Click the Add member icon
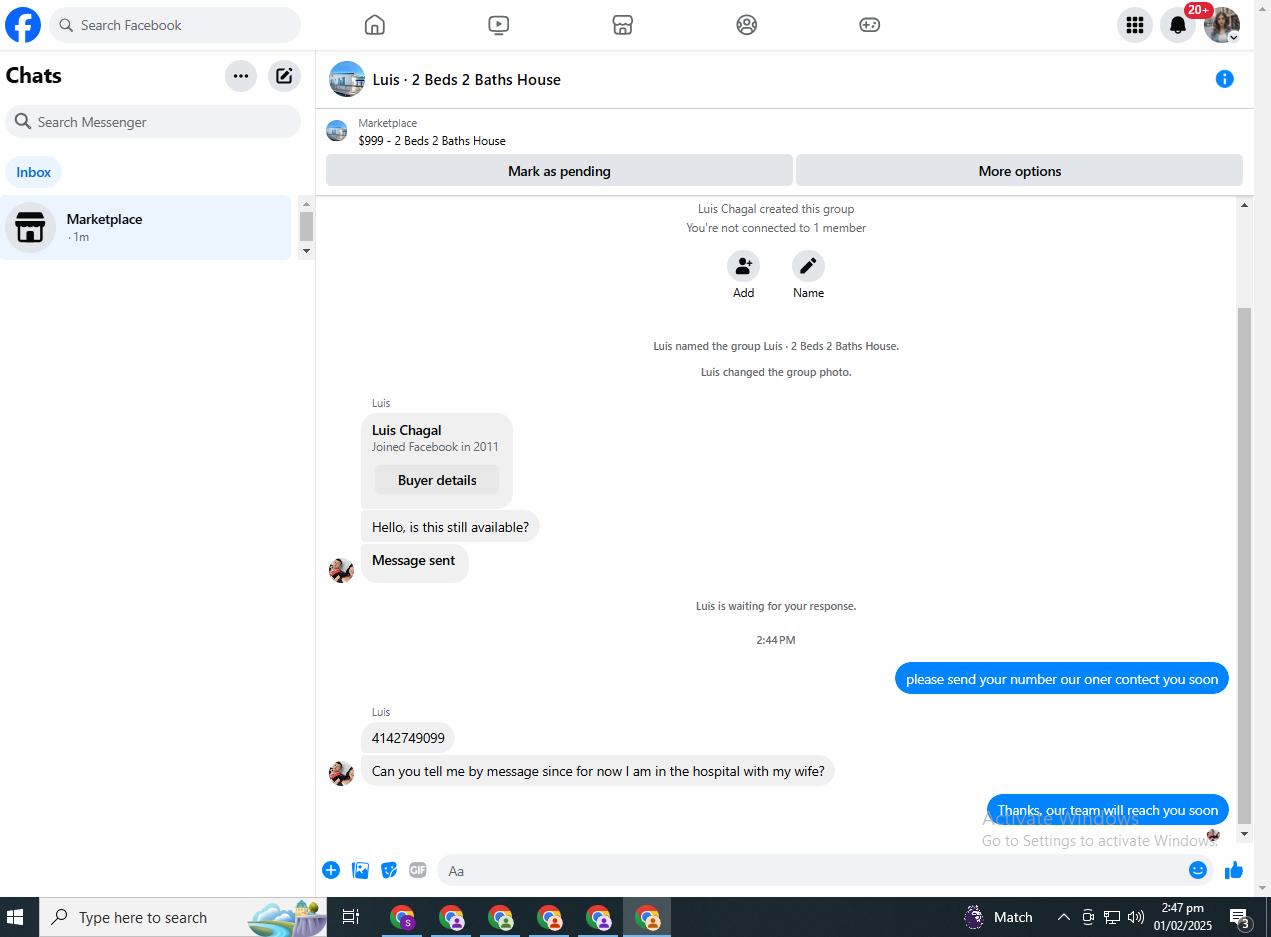This screenshot has width=1271, height=937. click(743, 266)
